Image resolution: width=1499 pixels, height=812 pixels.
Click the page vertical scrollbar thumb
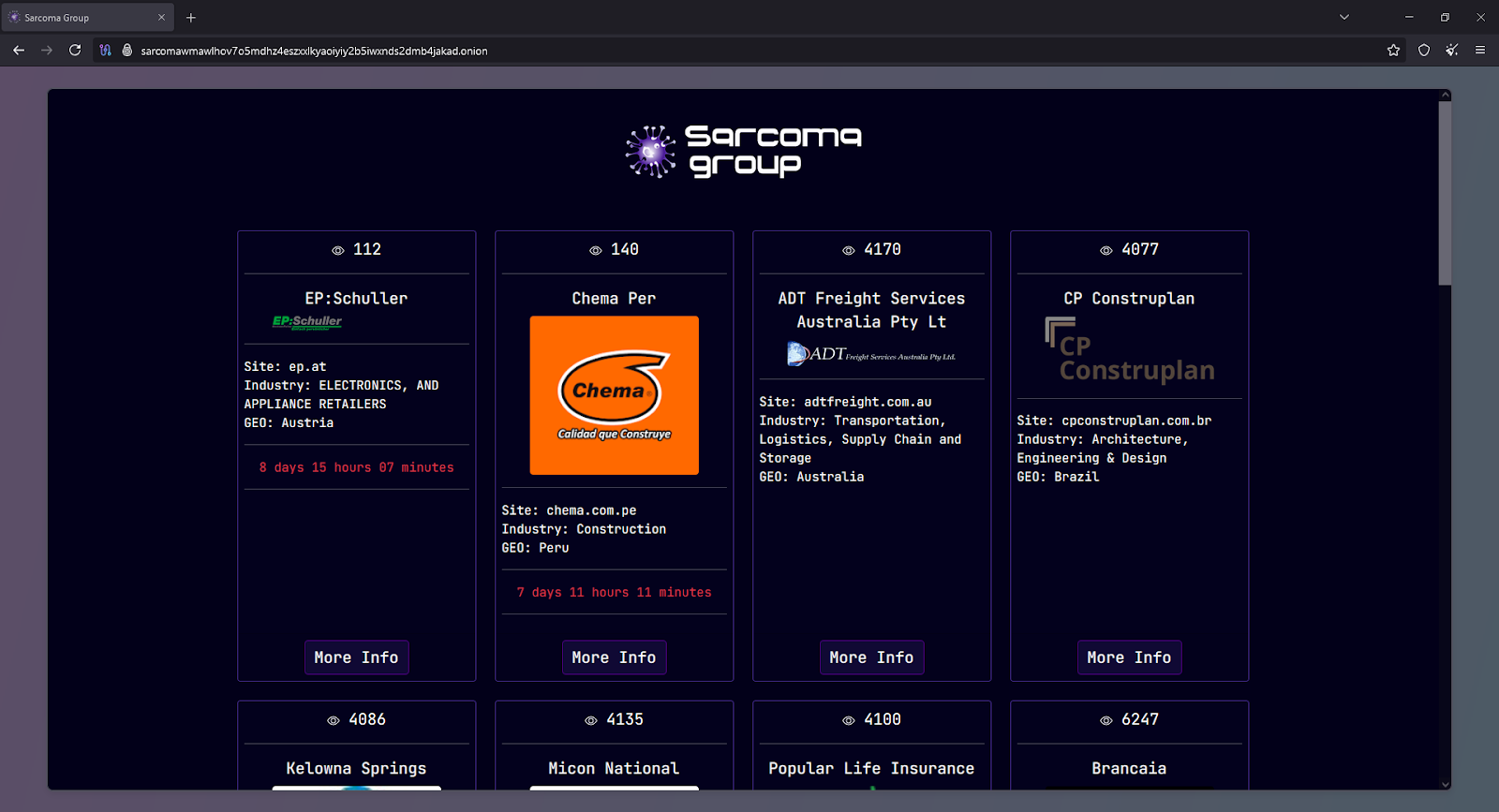tap(1445, 193)
